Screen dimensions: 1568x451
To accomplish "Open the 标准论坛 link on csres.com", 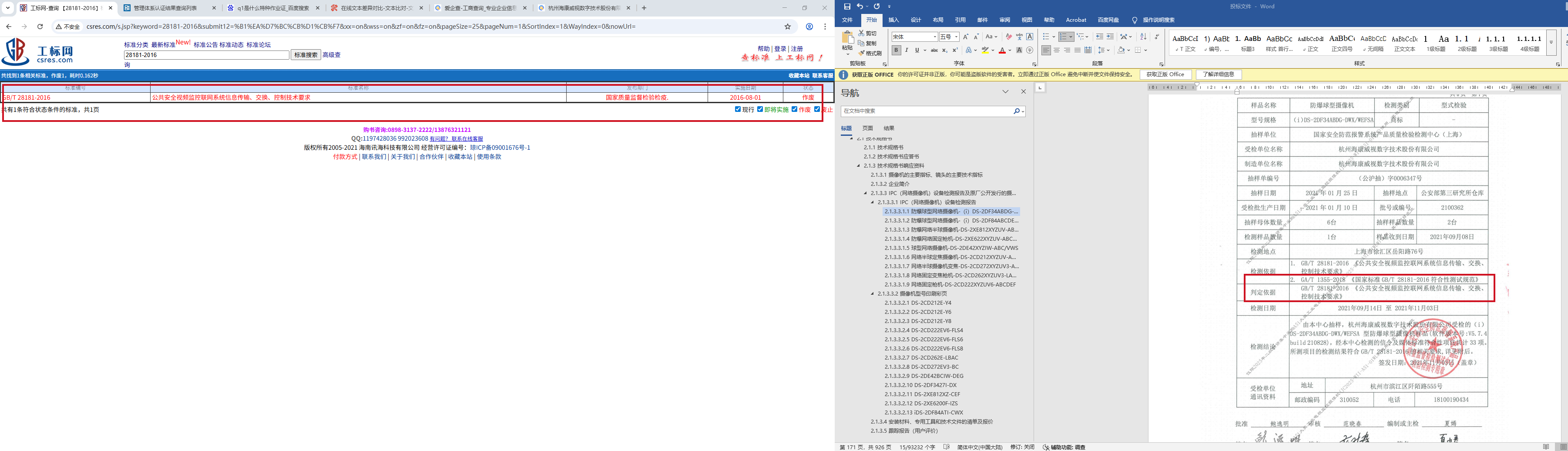I will pyautogui.click(x=259, y=45).
